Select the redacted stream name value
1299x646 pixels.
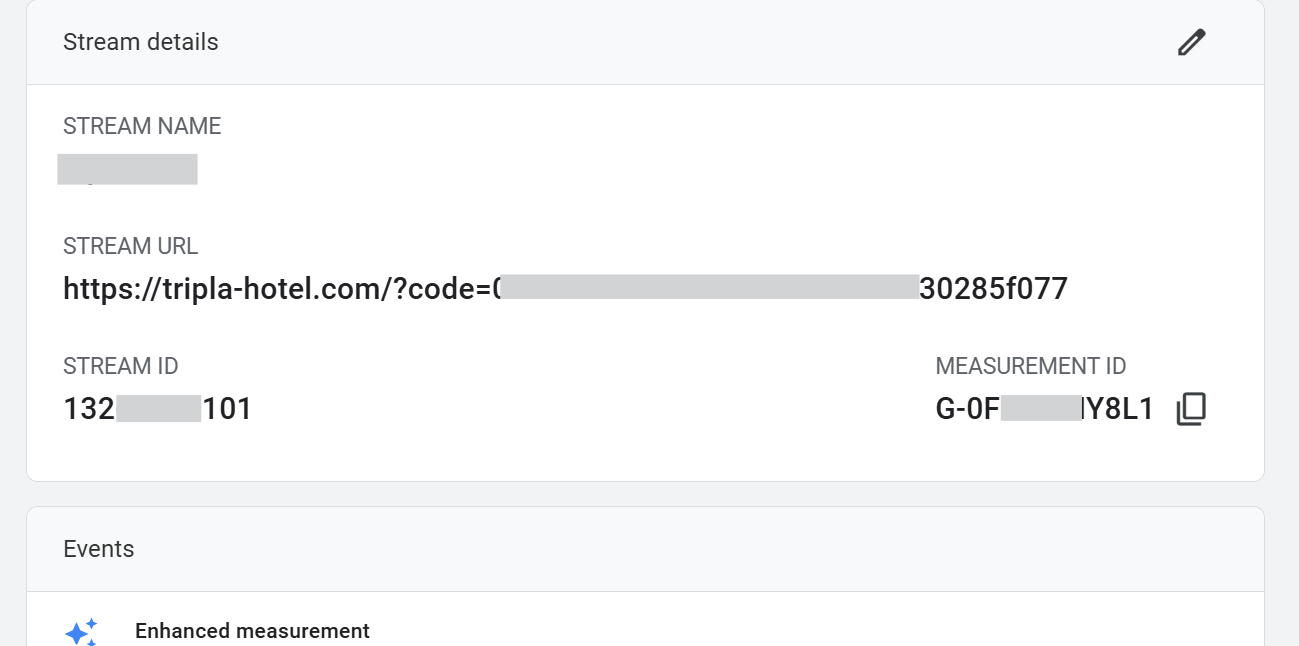127,170
